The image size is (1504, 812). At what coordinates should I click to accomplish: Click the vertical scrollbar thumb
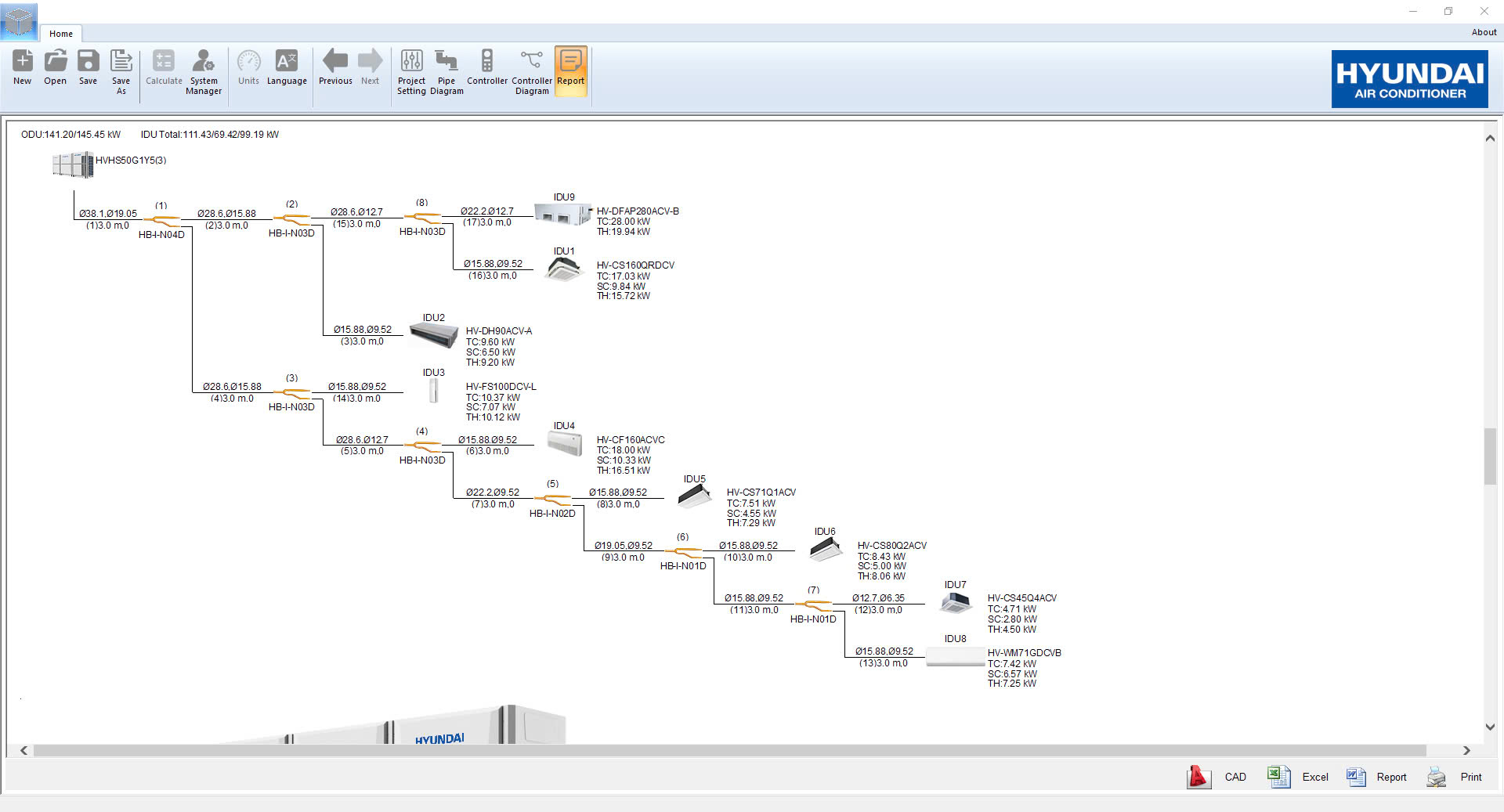(1490, 457)
